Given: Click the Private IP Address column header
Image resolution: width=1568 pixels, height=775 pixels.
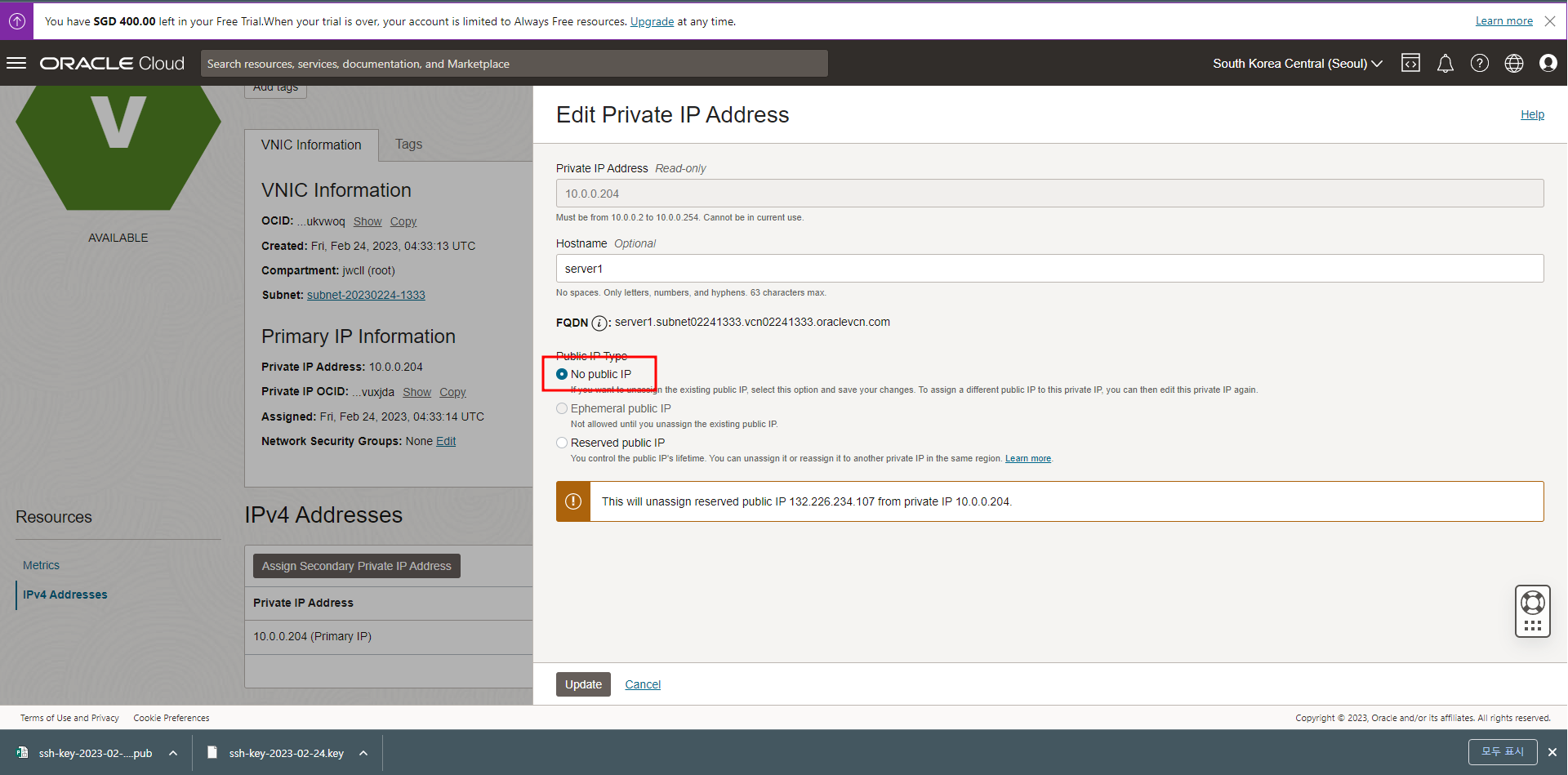Looking at the screenshot, I should coord(303,603).
